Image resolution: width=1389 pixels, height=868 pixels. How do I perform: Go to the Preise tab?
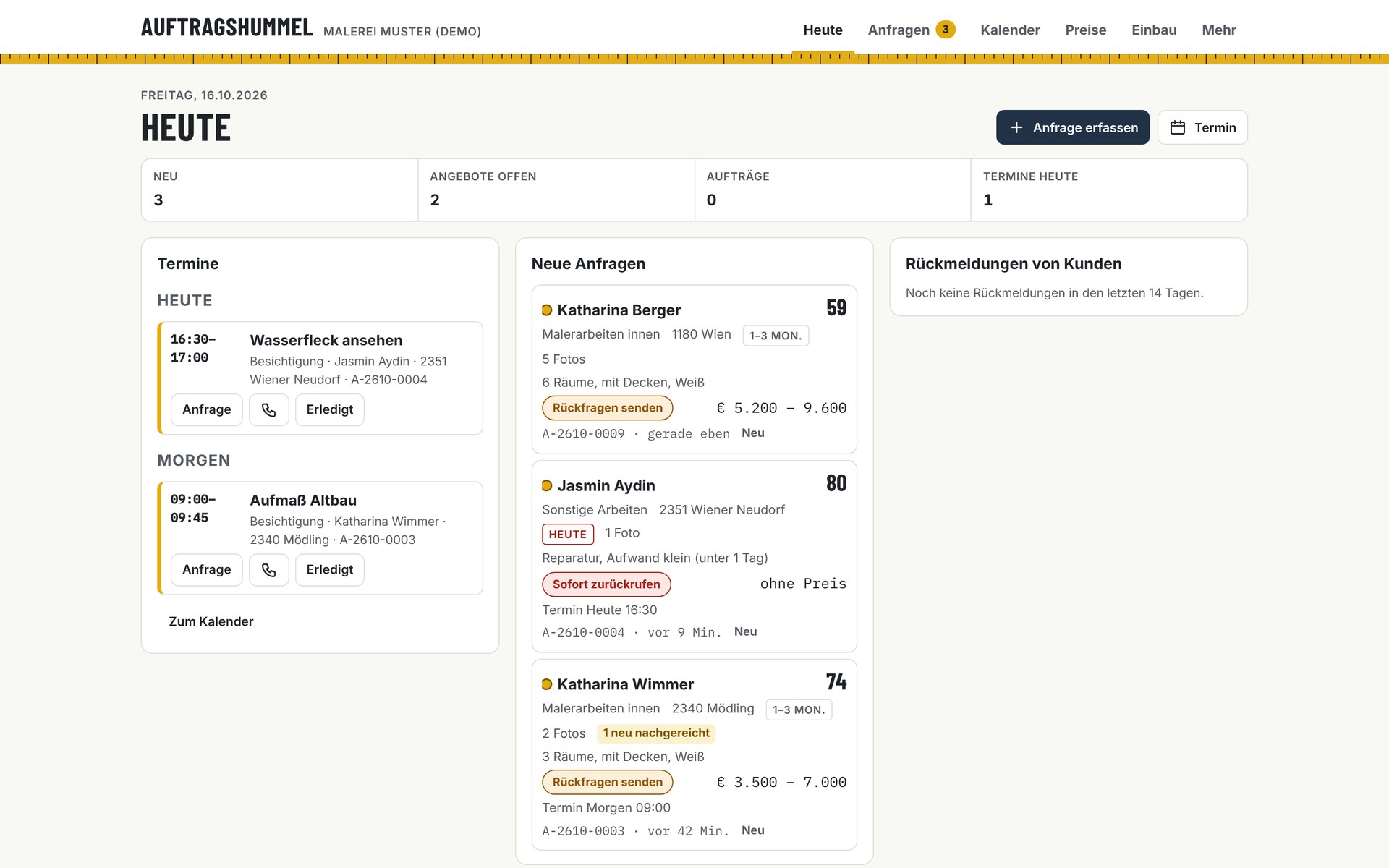point(1085,30)
